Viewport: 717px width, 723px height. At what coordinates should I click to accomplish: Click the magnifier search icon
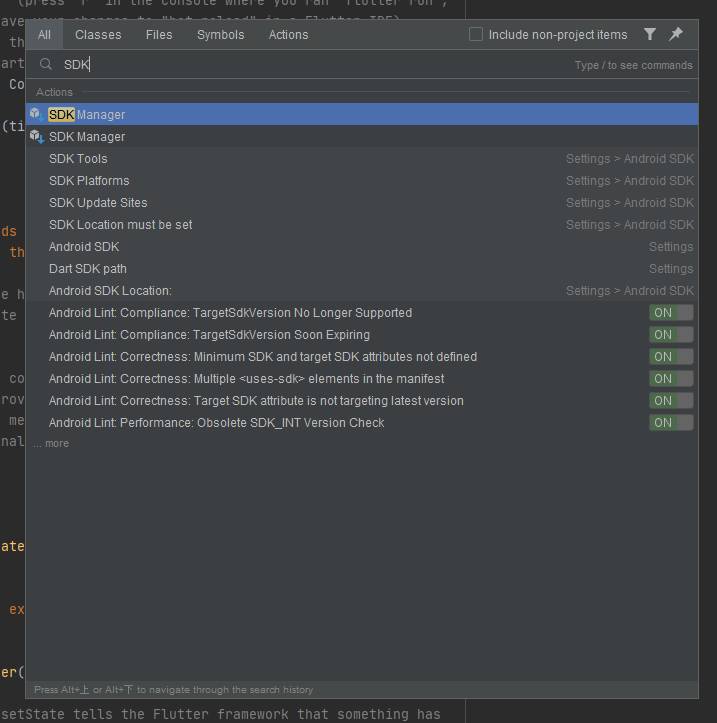click(x=46, y=64)
